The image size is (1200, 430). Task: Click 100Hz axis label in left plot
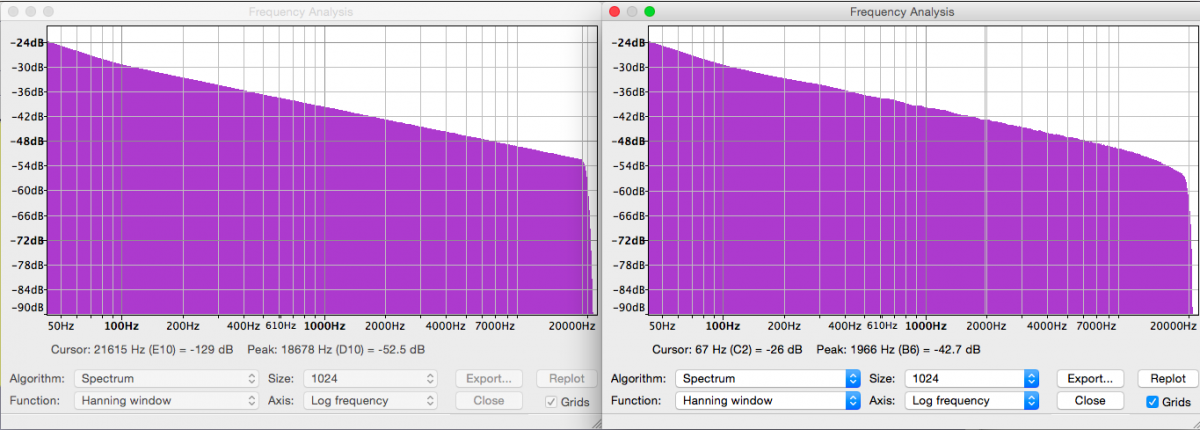point(121,326)
